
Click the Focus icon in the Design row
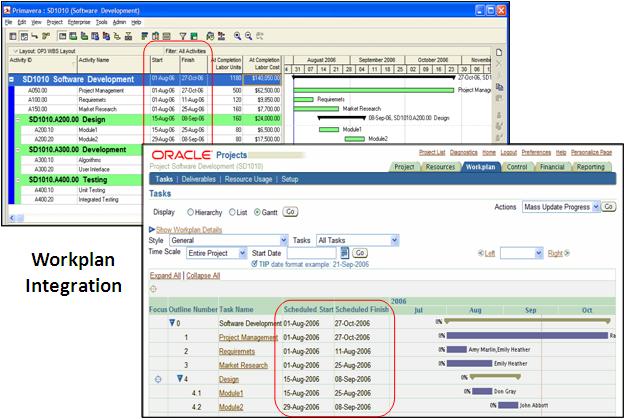tap(158, 379)
